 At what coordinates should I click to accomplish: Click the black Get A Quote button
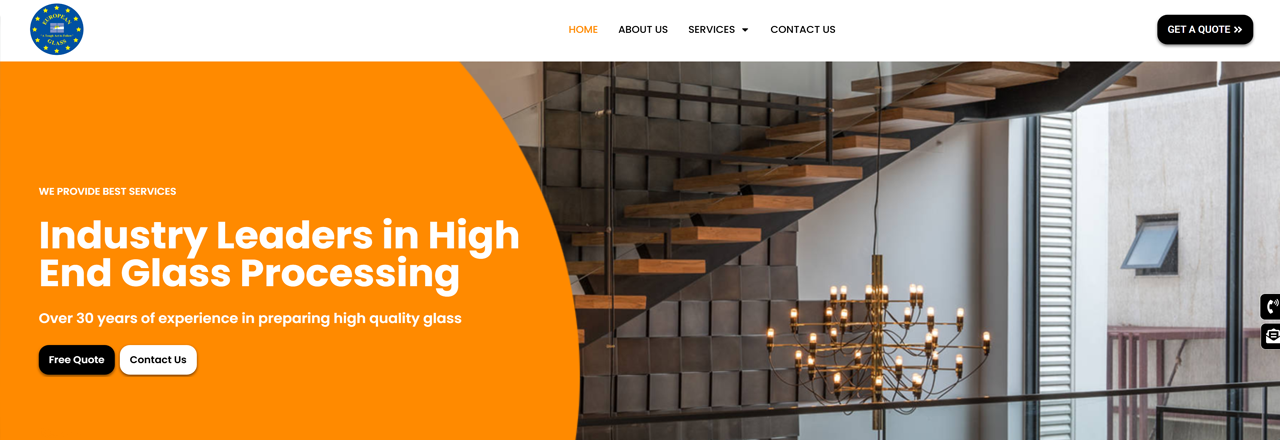point(1205,30)
